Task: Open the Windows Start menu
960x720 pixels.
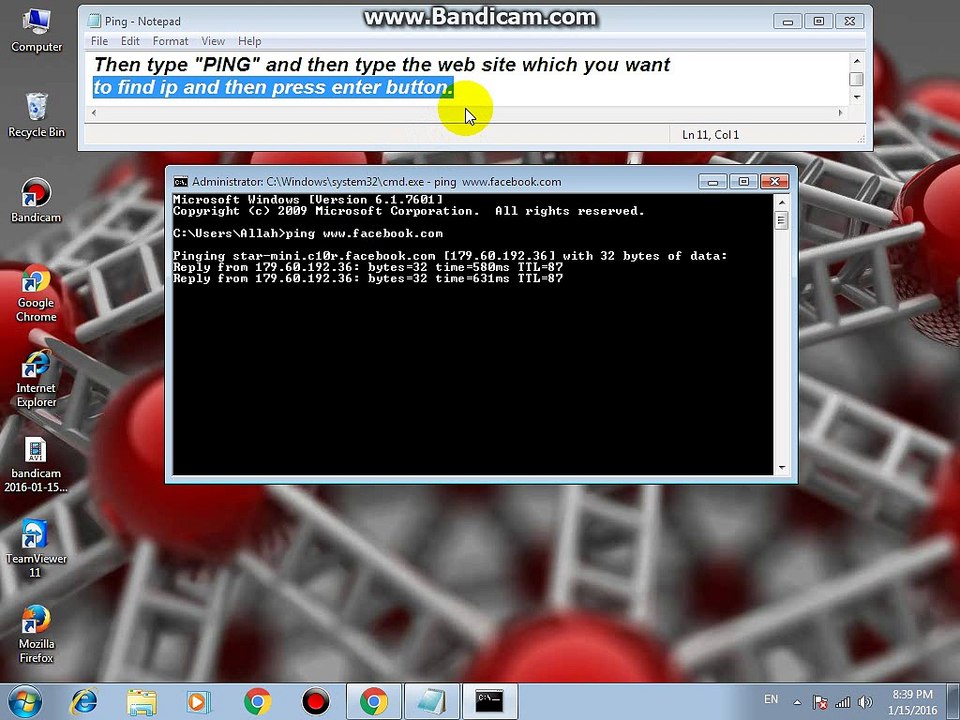Action: [25, 702]
